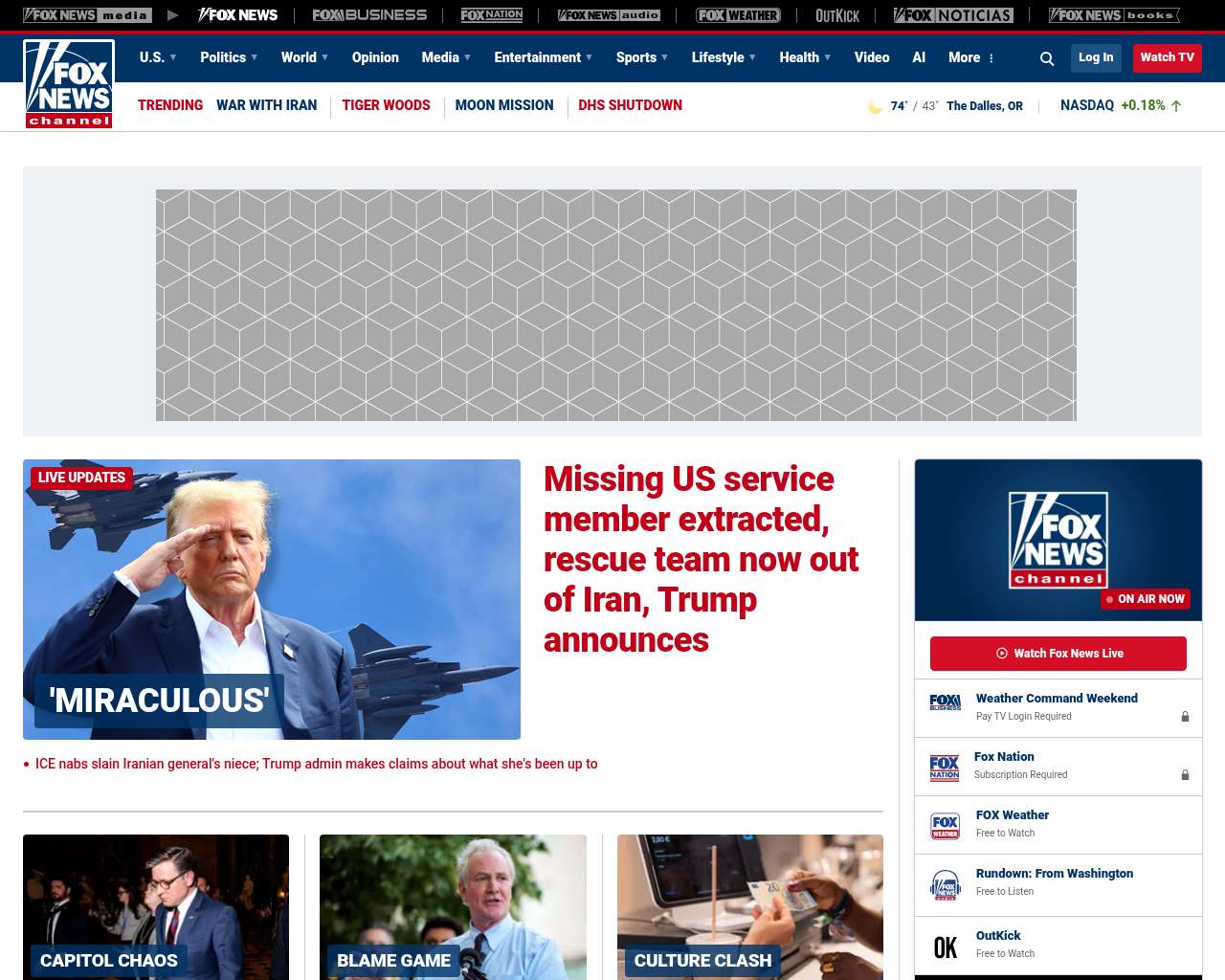The height and width of the screenshot is (980, 1225).
Task: Start Watch Fox News Live stream
Action: coord(1058,654)
